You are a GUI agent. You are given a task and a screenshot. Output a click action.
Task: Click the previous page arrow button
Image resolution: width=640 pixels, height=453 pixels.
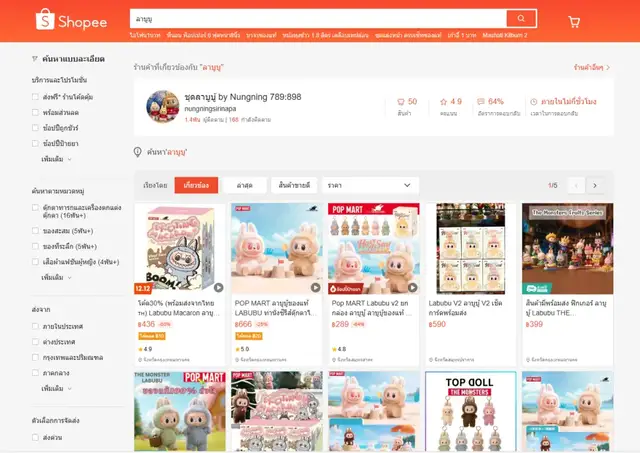[x=577, y=185]
